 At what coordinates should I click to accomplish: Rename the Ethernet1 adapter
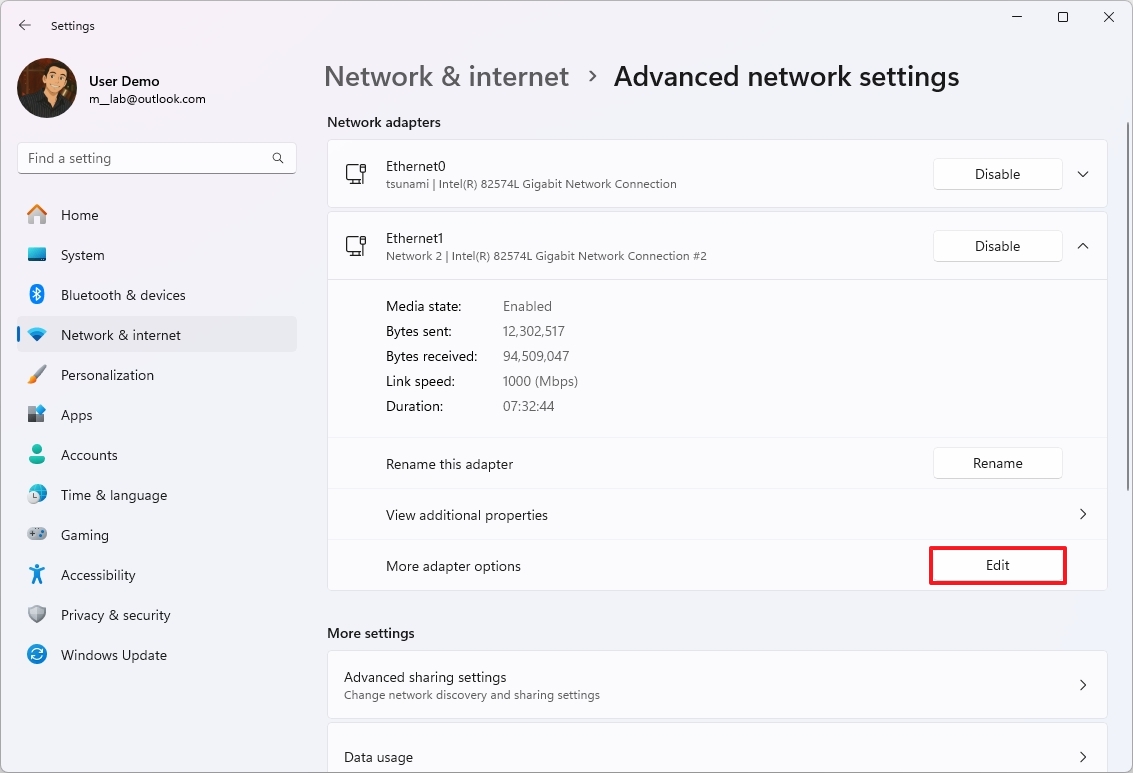(x=997, y=463)
